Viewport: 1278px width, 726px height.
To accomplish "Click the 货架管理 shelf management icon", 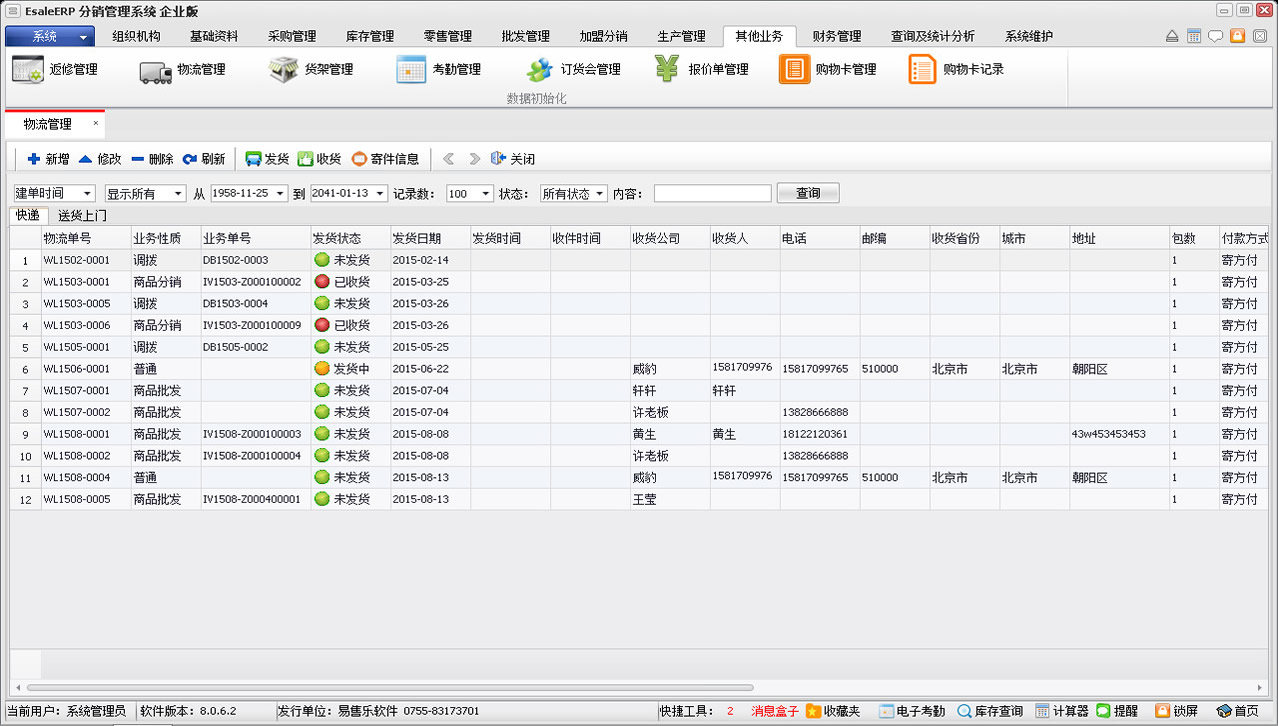I will [x=283, y=70].
